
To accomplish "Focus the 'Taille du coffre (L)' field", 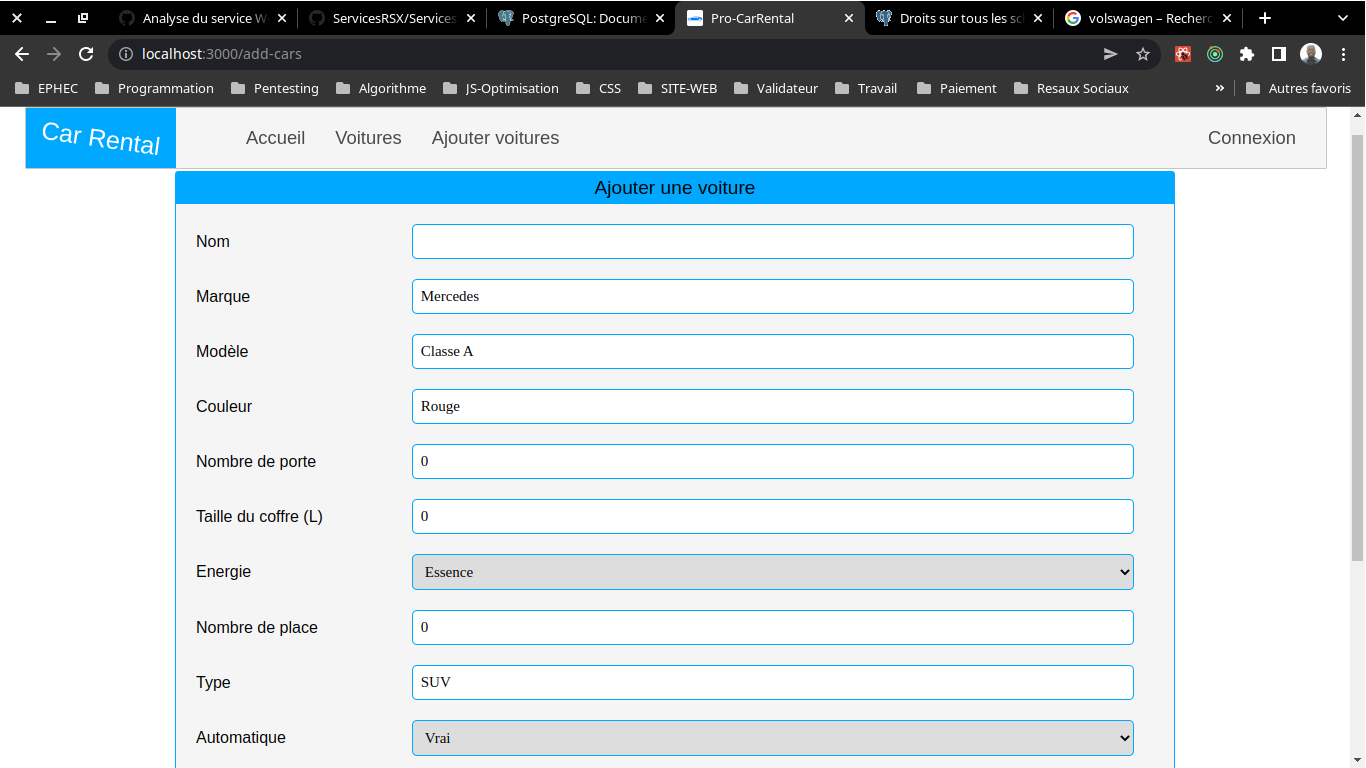I will point(773,516).
